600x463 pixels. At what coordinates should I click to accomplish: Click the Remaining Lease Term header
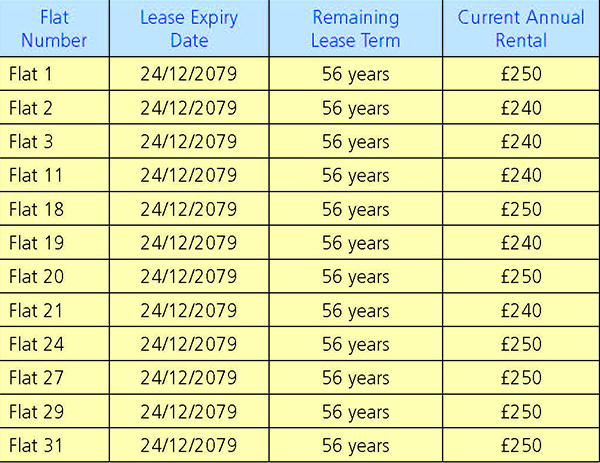click(355, 29)
